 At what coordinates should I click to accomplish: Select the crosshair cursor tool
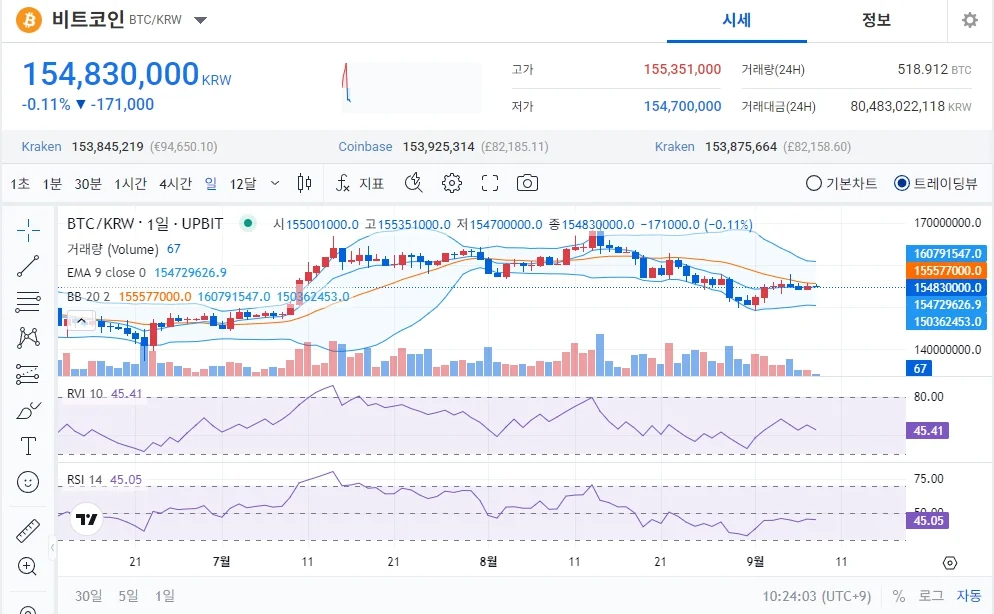pos(28,230)
